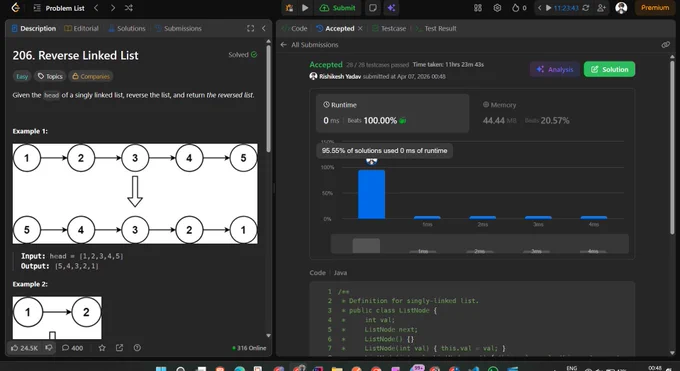Open the invite collaborator icon
Screen dimensions: 680x371
pyautogui.click(x=601, y=8)
